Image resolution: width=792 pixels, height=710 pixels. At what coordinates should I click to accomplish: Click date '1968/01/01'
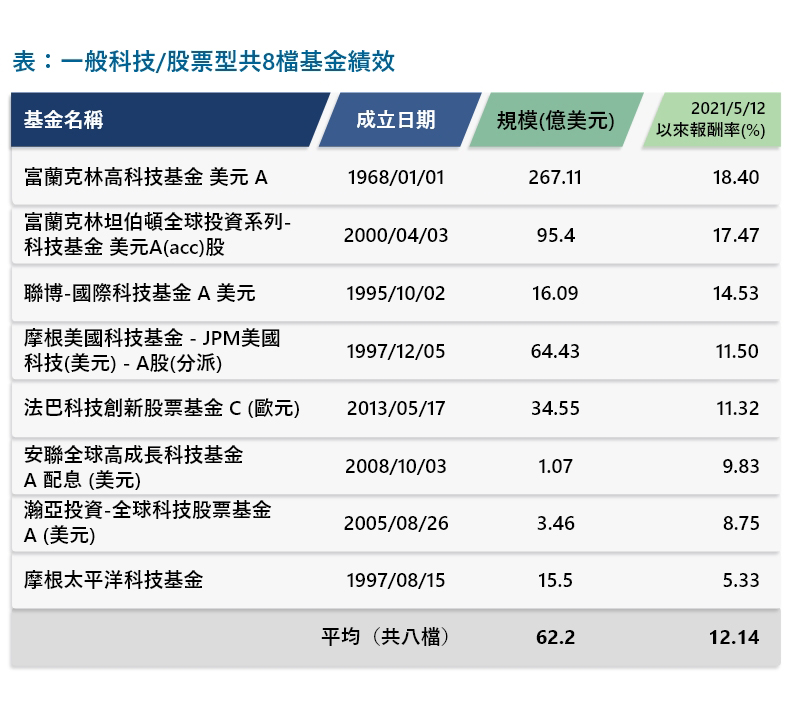point(395,178)
